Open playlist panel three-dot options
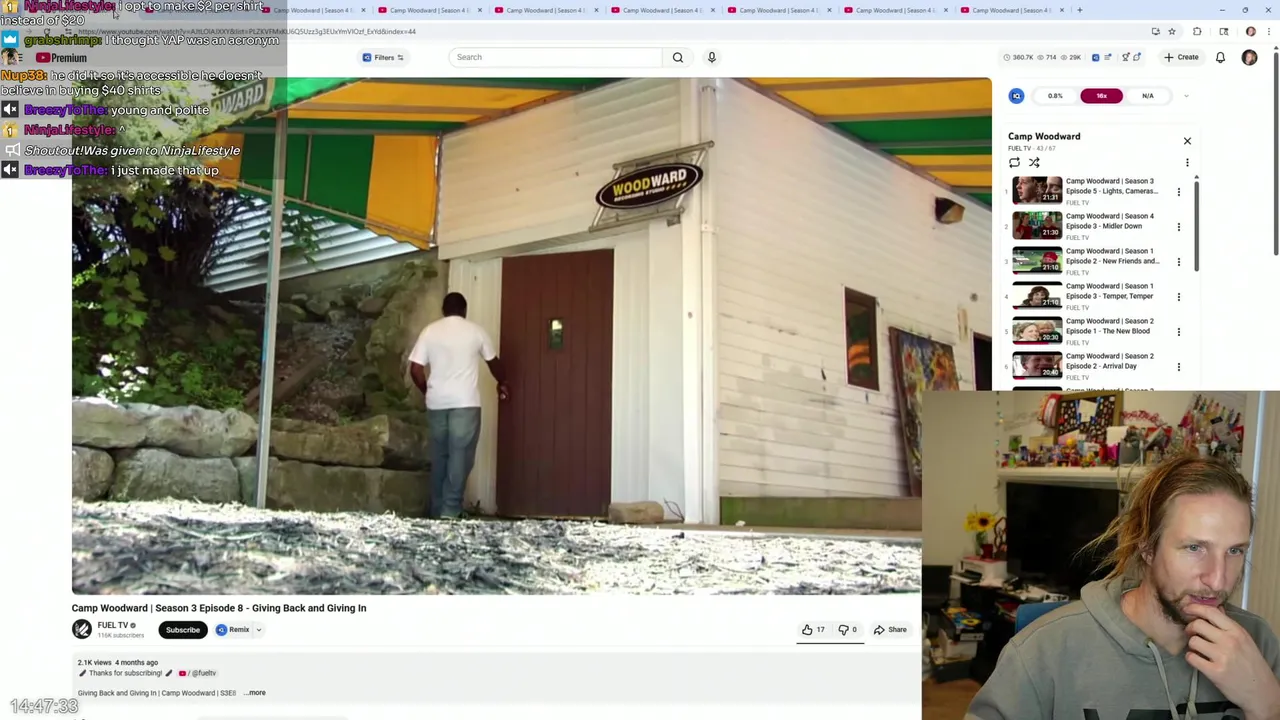The width and height of the screenshot is (1280, 720). pyautogui.click(x=1187, y=162)
